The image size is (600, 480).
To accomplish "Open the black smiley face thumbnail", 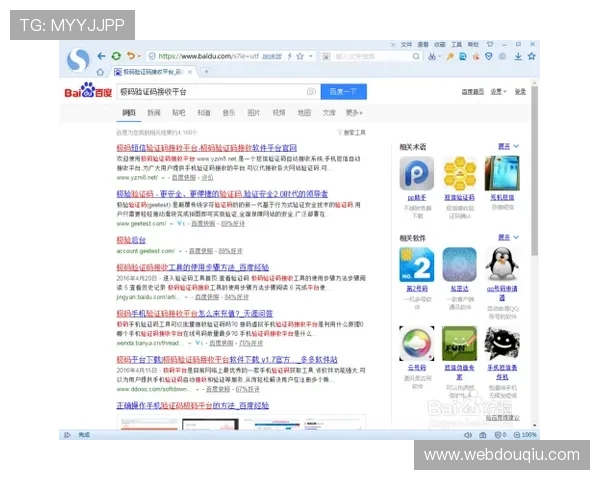I will (502, 343).
